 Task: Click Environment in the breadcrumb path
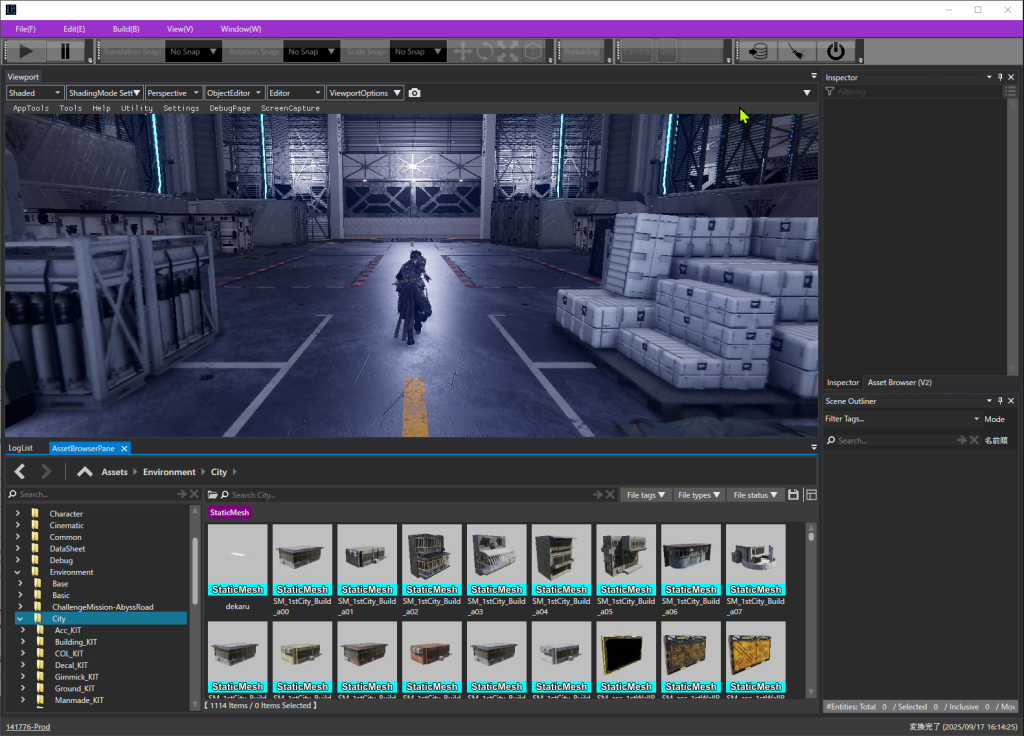pos(169,472)
